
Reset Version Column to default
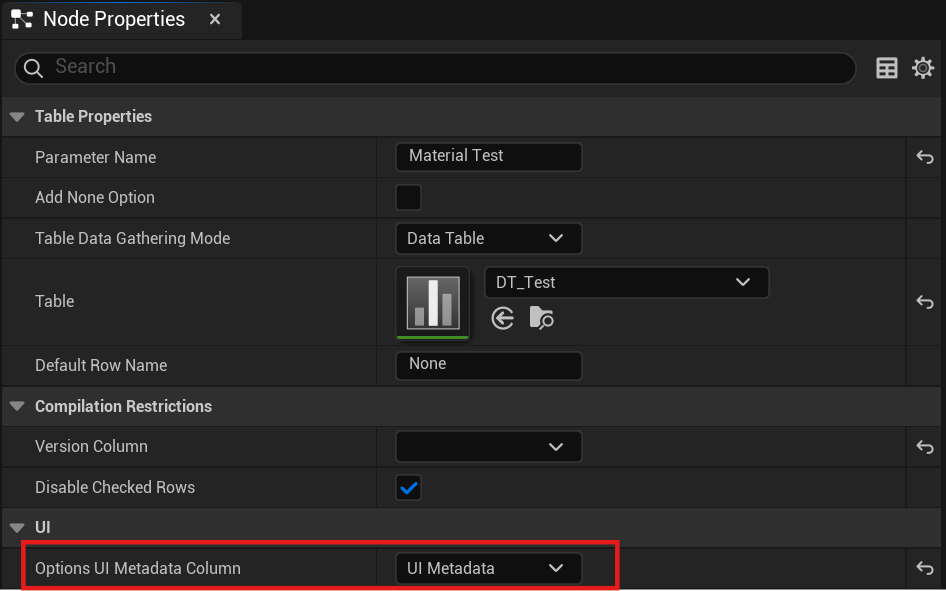(x=925, y=447)
